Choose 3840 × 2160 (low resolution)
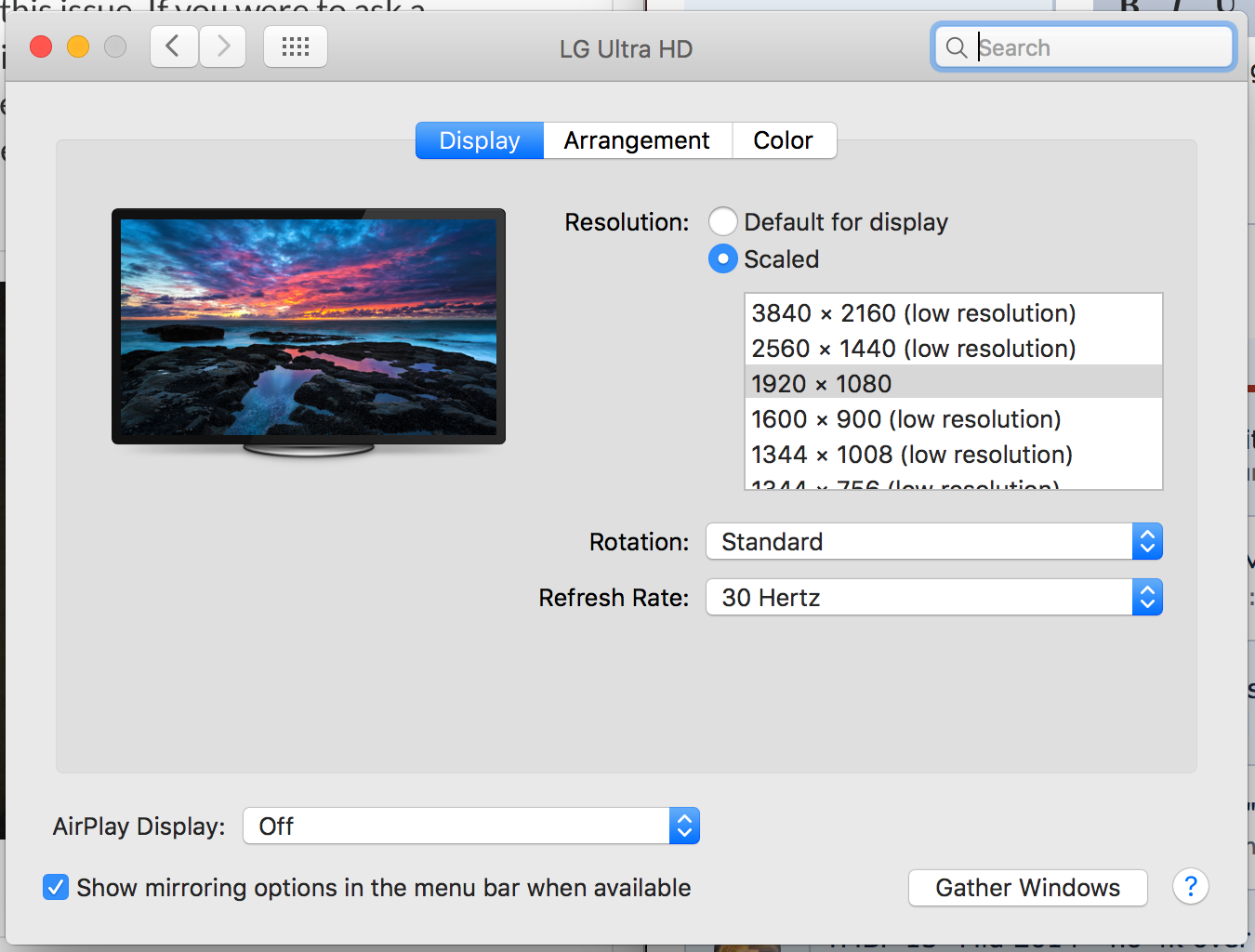This screenshot has width=1255, height=952. (954, 313)
